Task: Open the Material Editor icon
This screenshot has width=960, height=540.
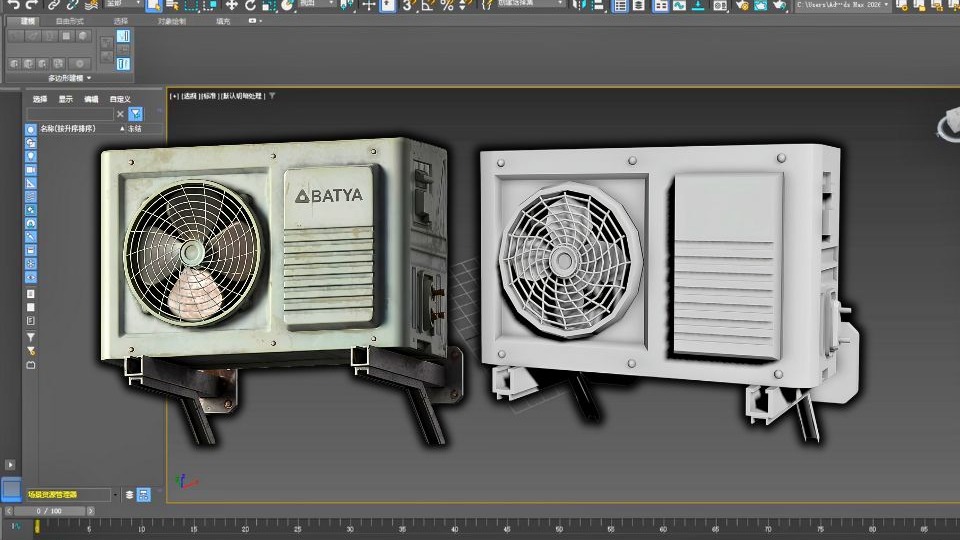Action: [721, 5]
